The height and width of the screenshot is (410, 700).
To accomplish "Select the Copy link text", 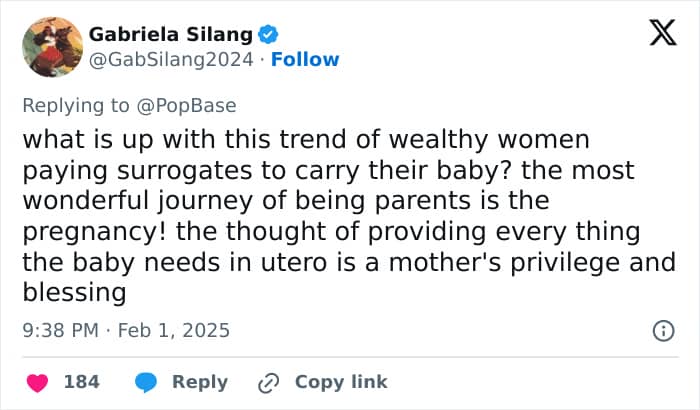I will coord(341,382).
